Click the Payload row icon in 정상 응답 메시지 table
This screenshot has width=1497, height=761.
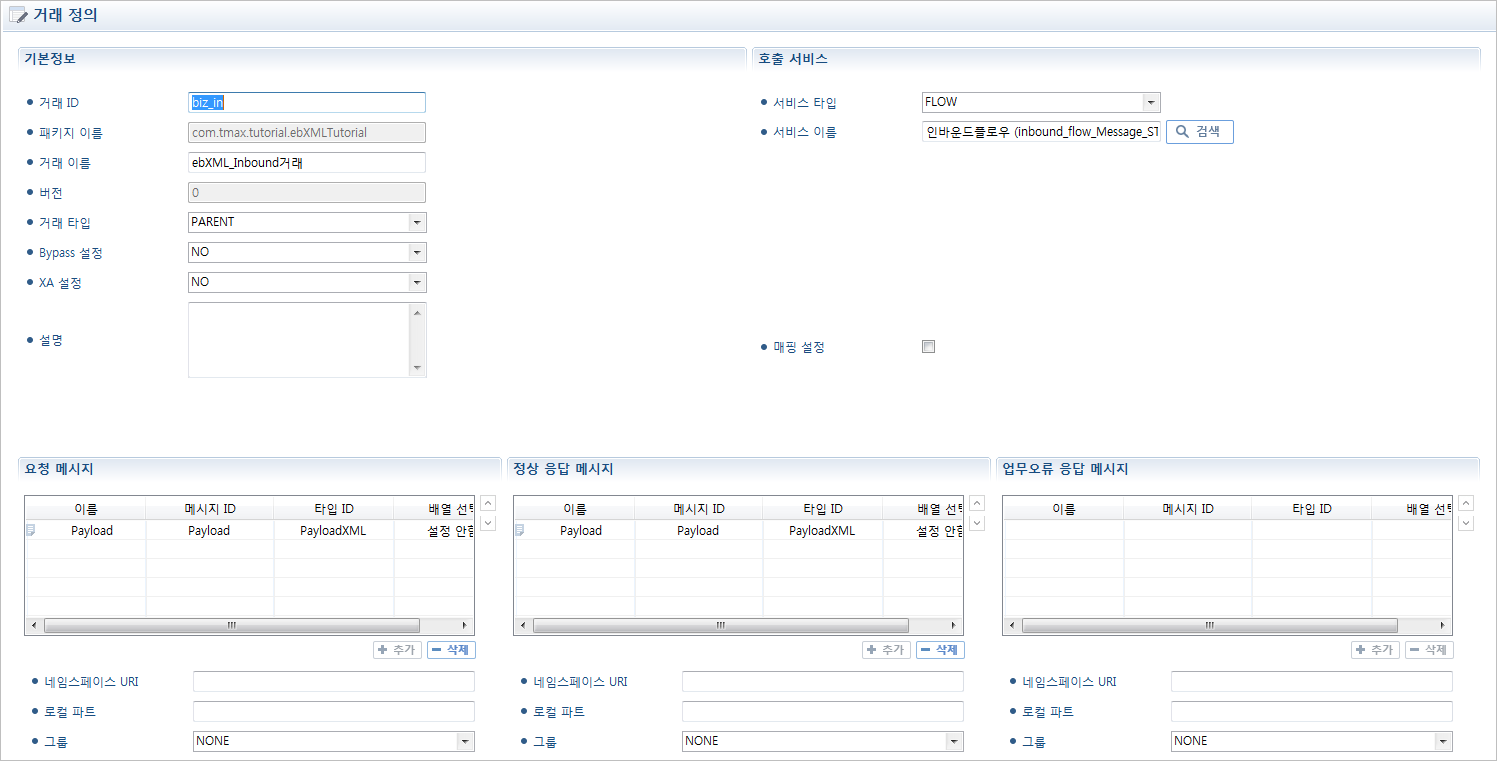click(x=520, y=531)
